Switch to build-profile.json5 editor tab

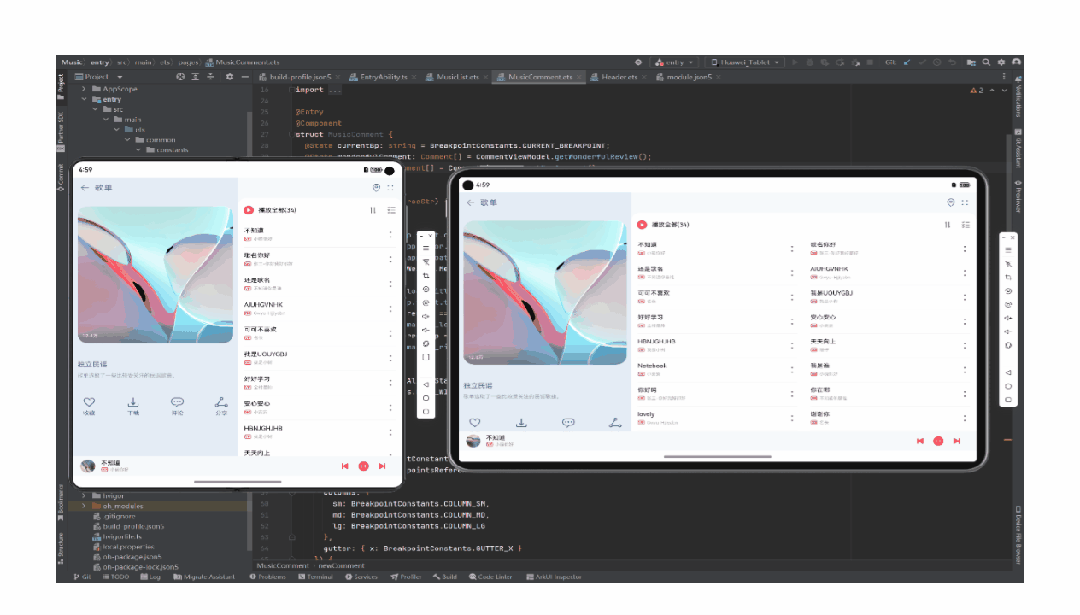click(x=300, y=76)
